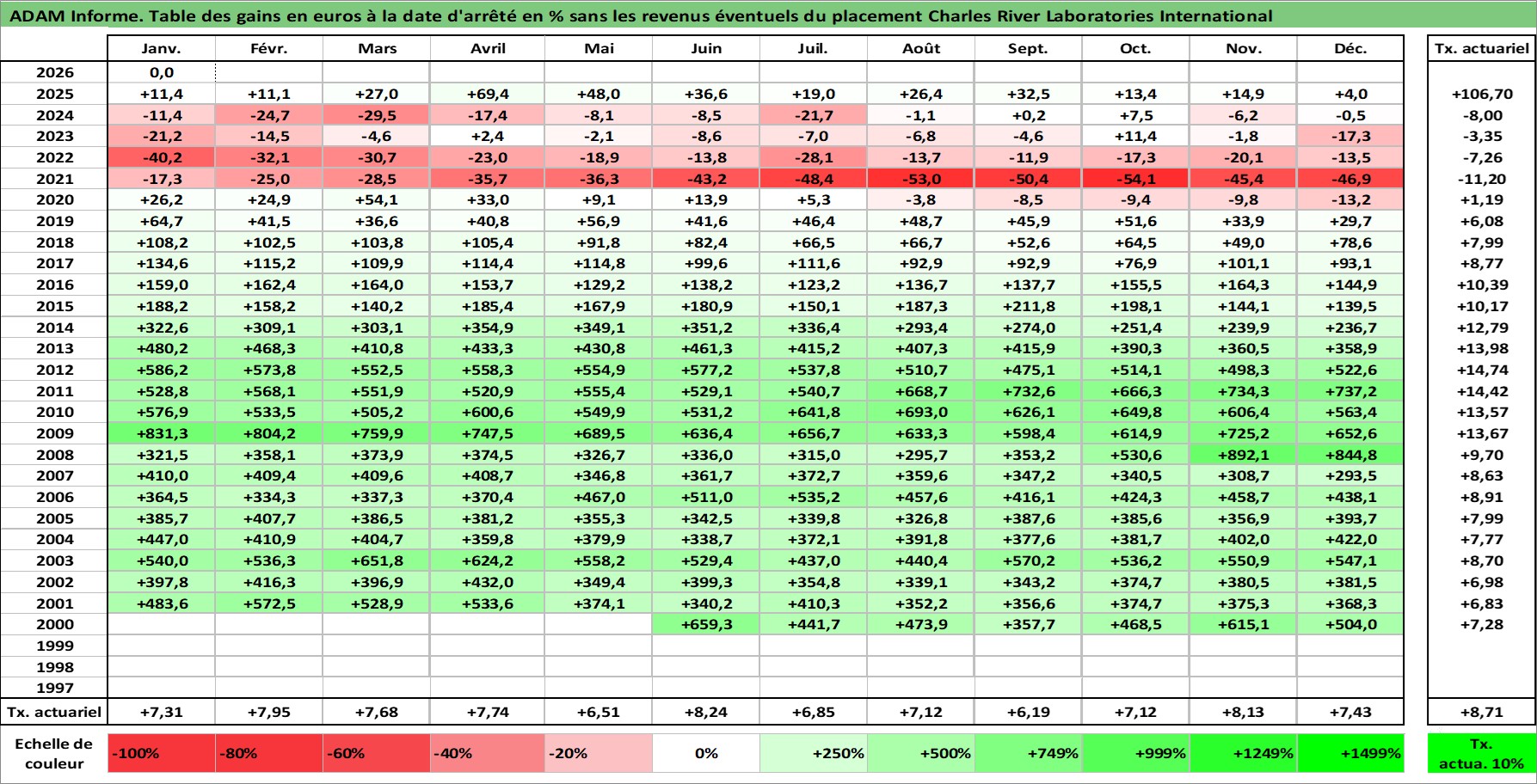Select the 'Août' column header
Image resolution: width=1537 pixels, height=784 pixels.
(x=921, y=48)
